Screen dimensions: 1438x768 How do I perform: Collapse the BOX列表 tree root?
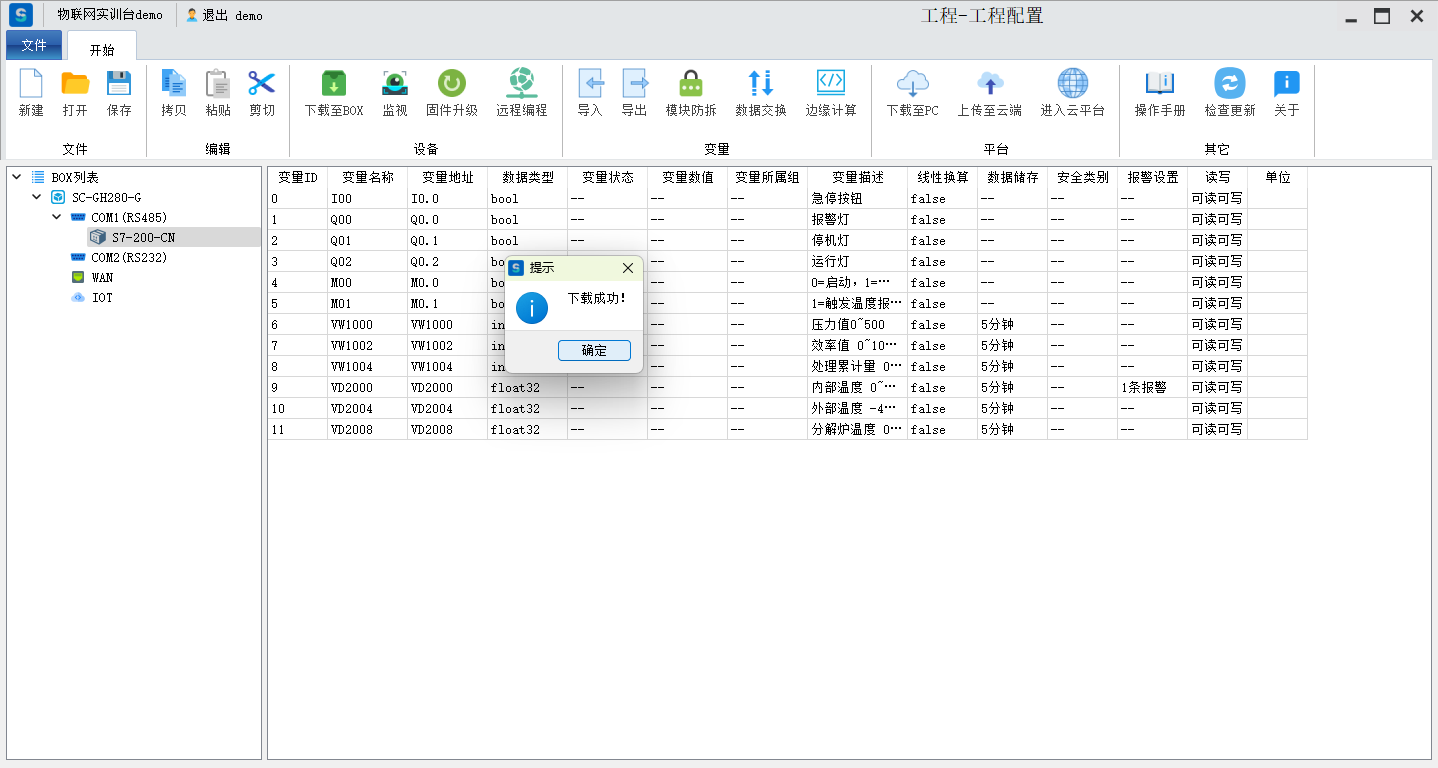(17, 177)
